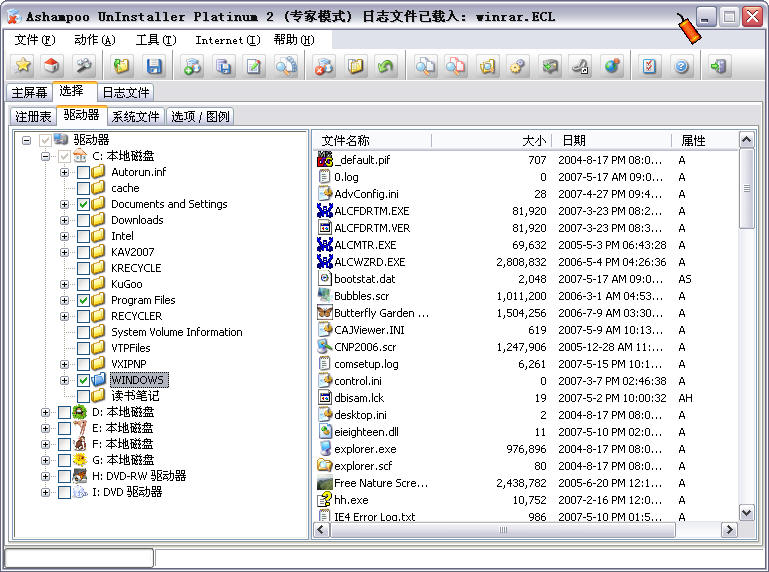Screen dimensions: 769x572
Task: Check the D: local disk checkbox
Action: click(64, 412)
